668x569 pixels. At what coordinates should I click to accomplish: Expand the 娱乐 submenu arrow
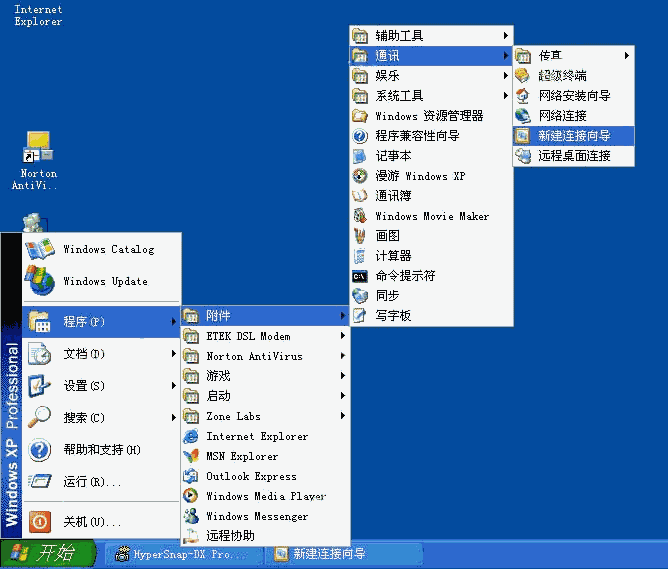click(505, 75)
